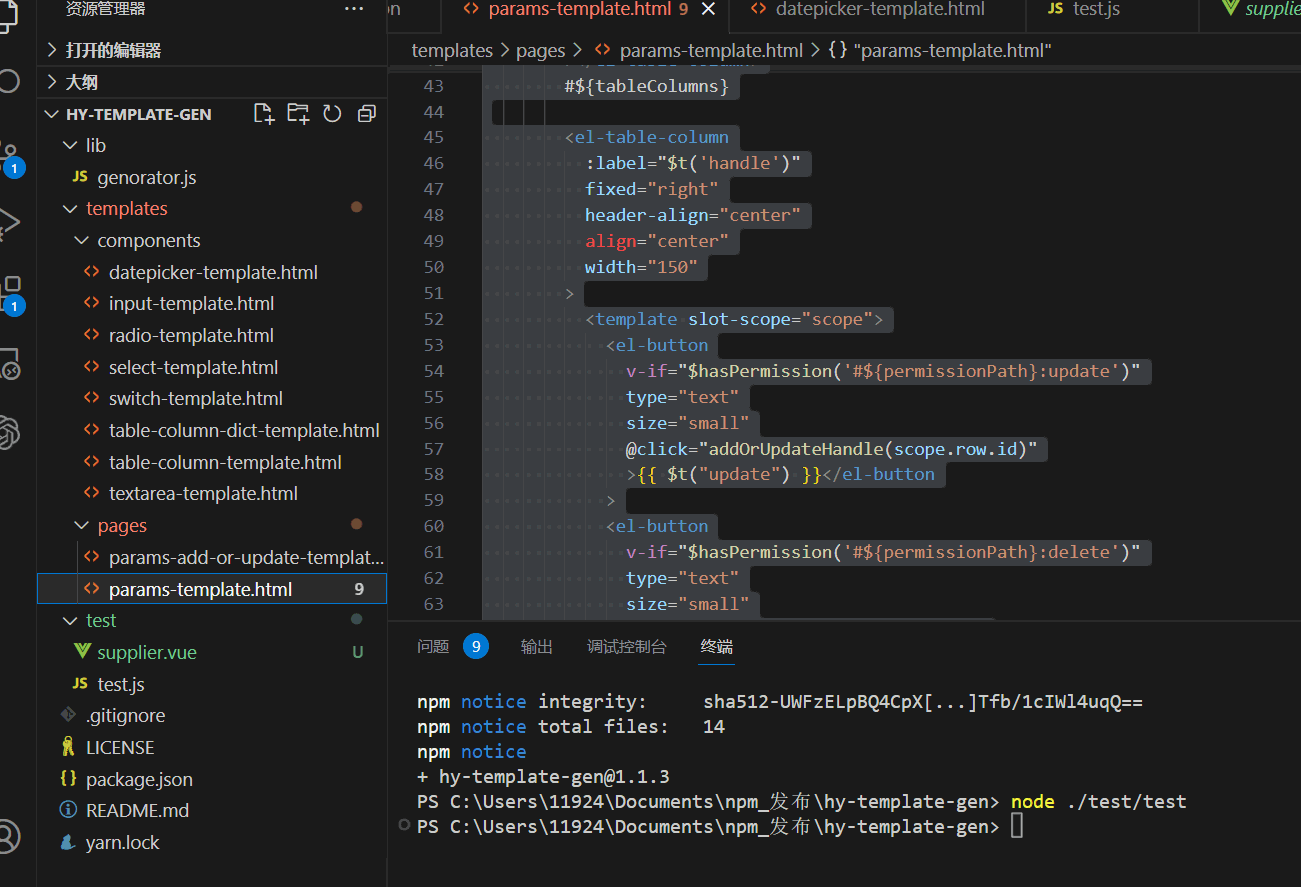Open the Remote Explorer view
The image size is (1301, 887).
click(x=9, y=364)
